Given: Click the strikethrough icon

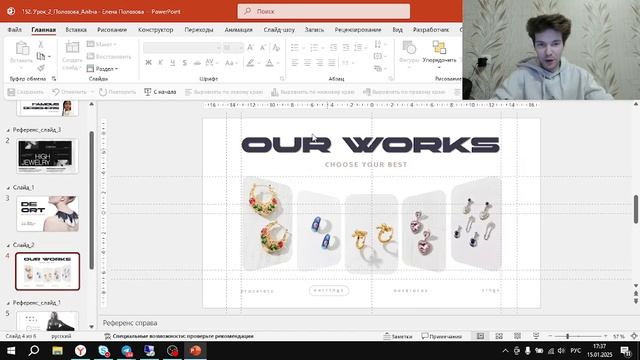Looking at the screenshot, I should click(197, 63).
